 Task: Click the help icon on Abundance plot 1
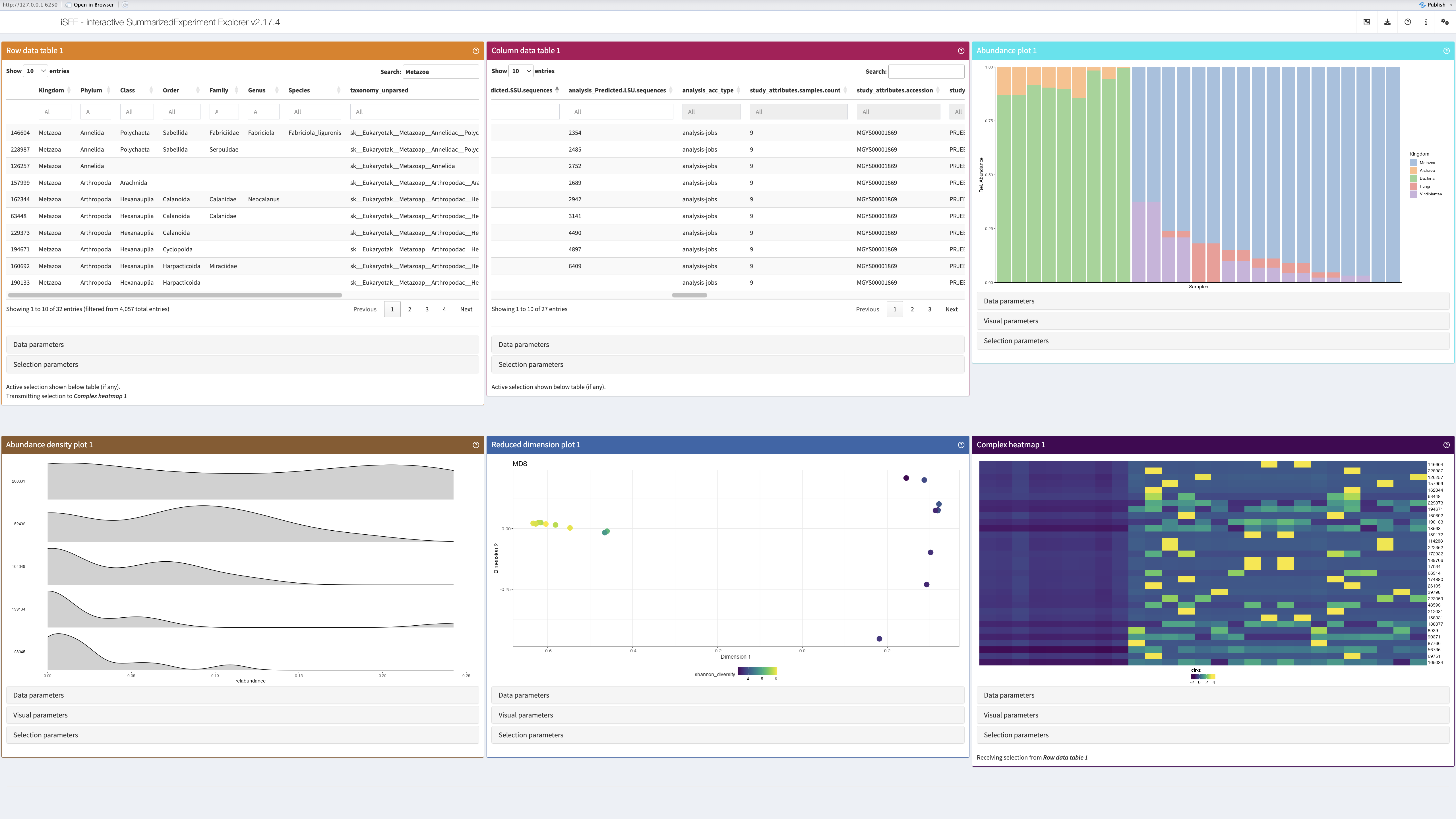(1447, 50)
